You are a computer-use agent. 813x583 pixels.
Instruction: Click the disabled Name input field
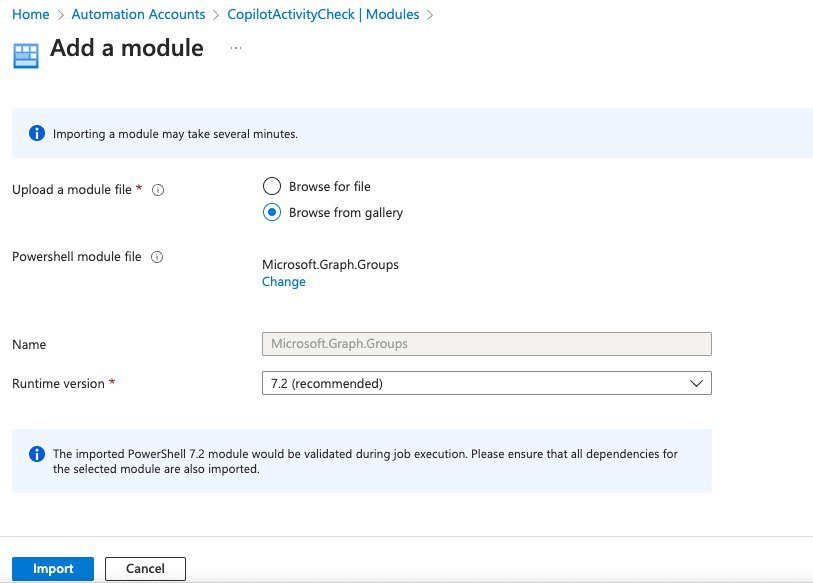coord(486,344)
